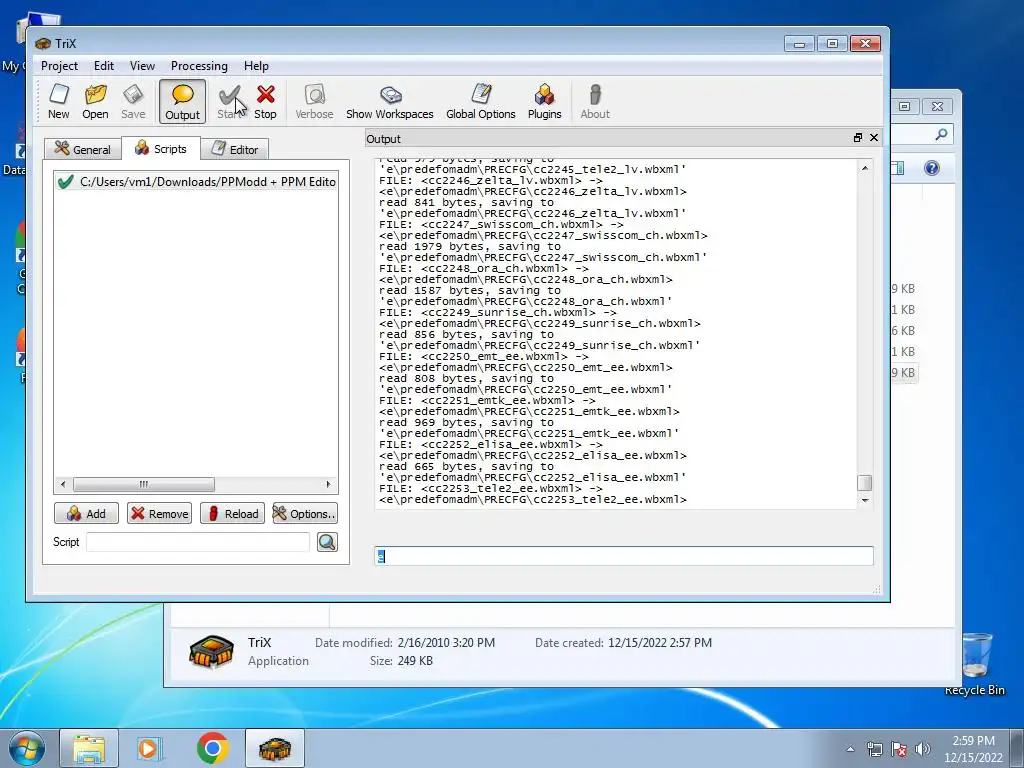Click the TriX application icon in Explorer details

[211, 651]
